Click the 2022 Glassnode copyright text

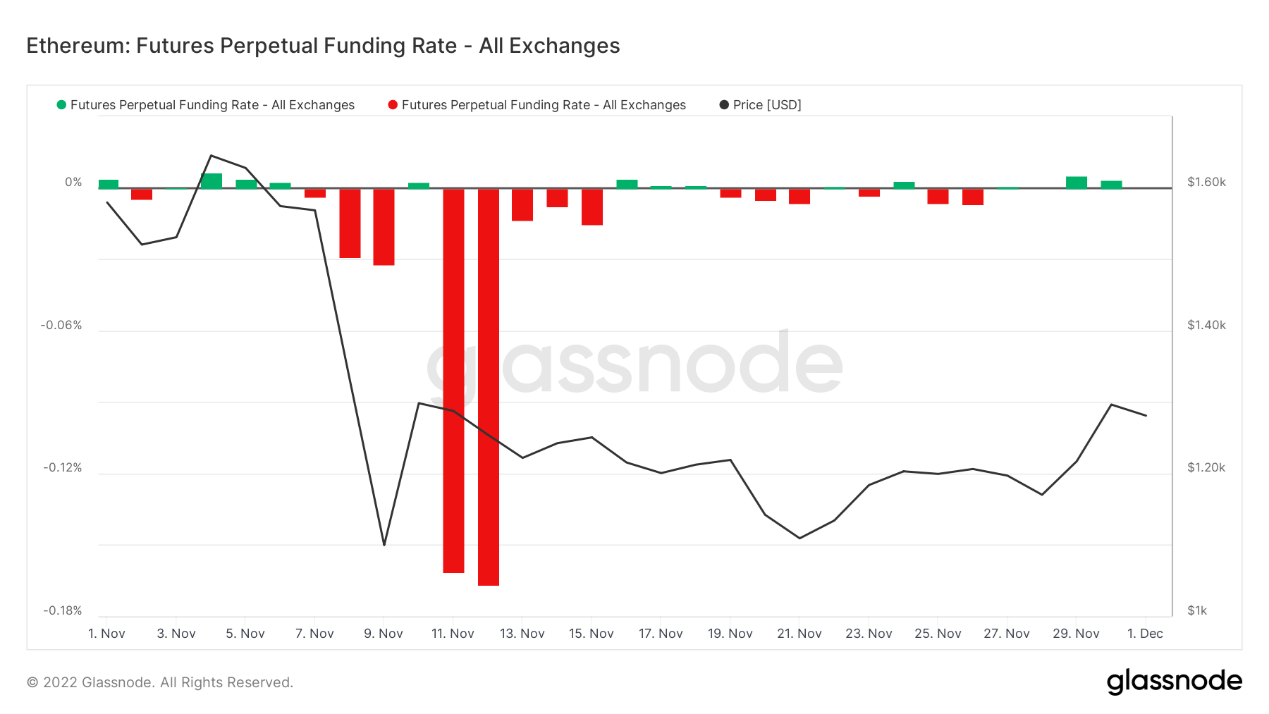pos(160,683)
